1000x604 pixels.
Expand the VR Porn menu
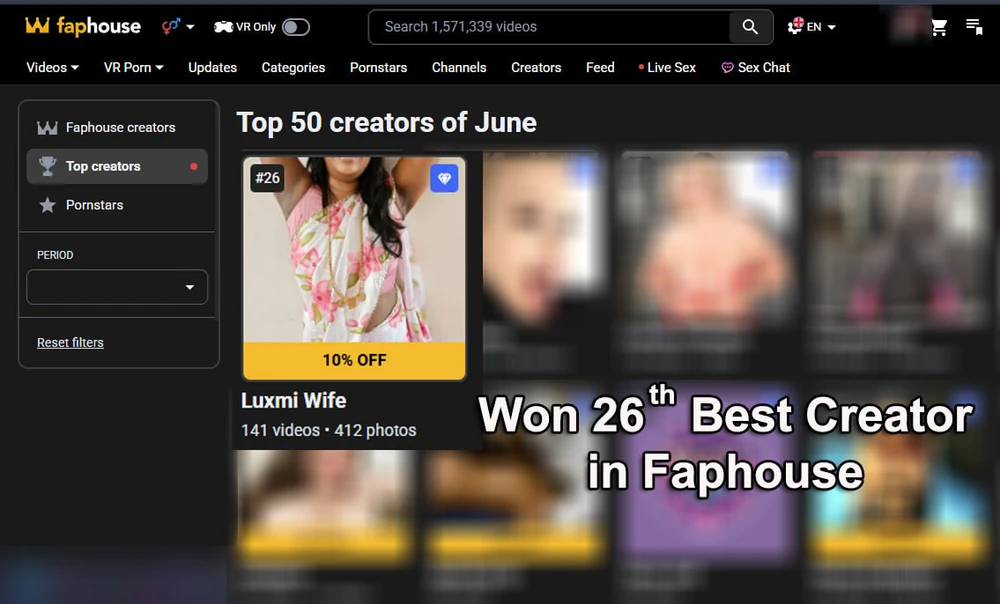[132, 67]
